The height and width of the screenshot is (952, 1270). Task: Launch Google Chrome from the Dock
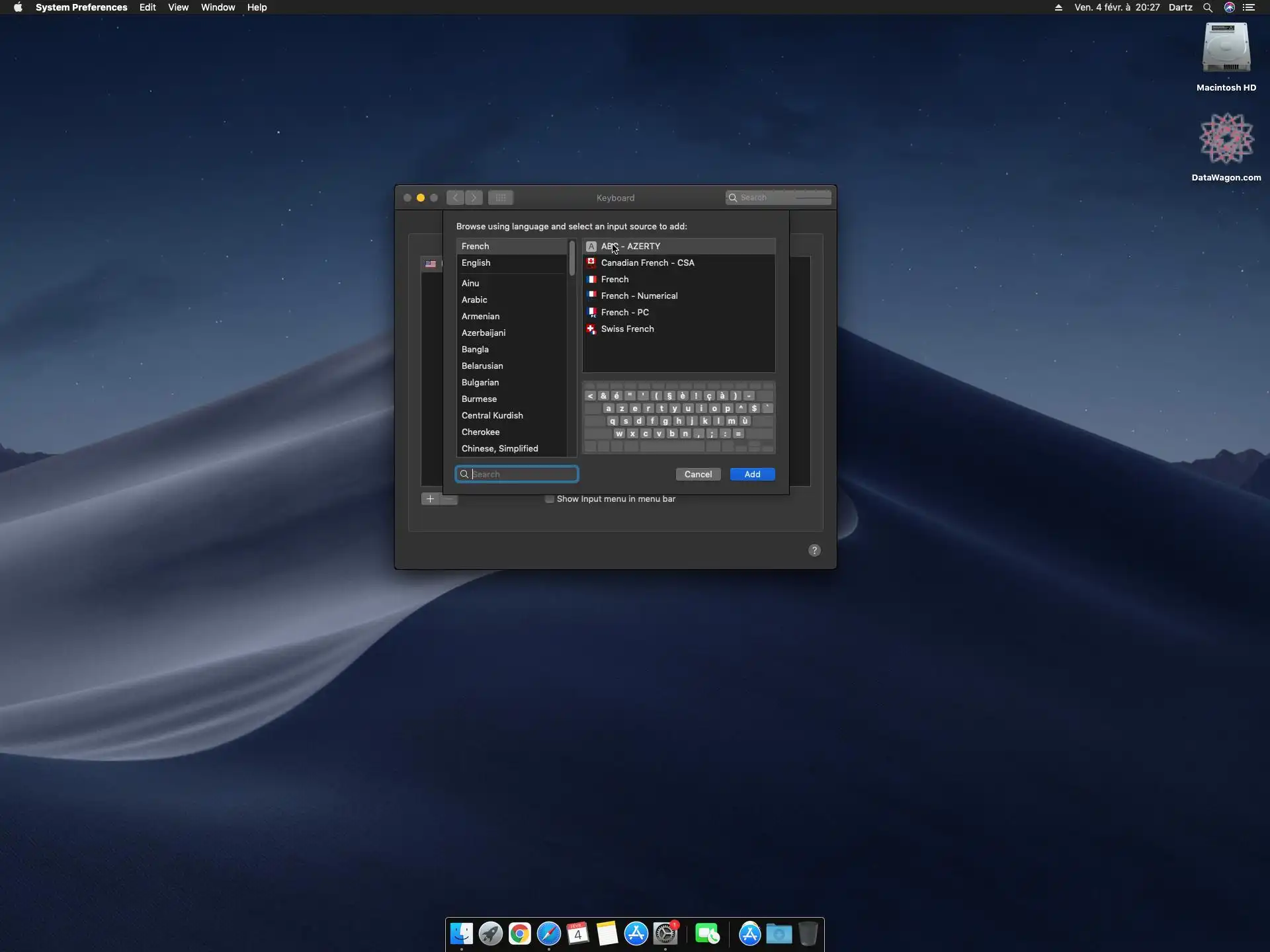(x=519, y=933)
